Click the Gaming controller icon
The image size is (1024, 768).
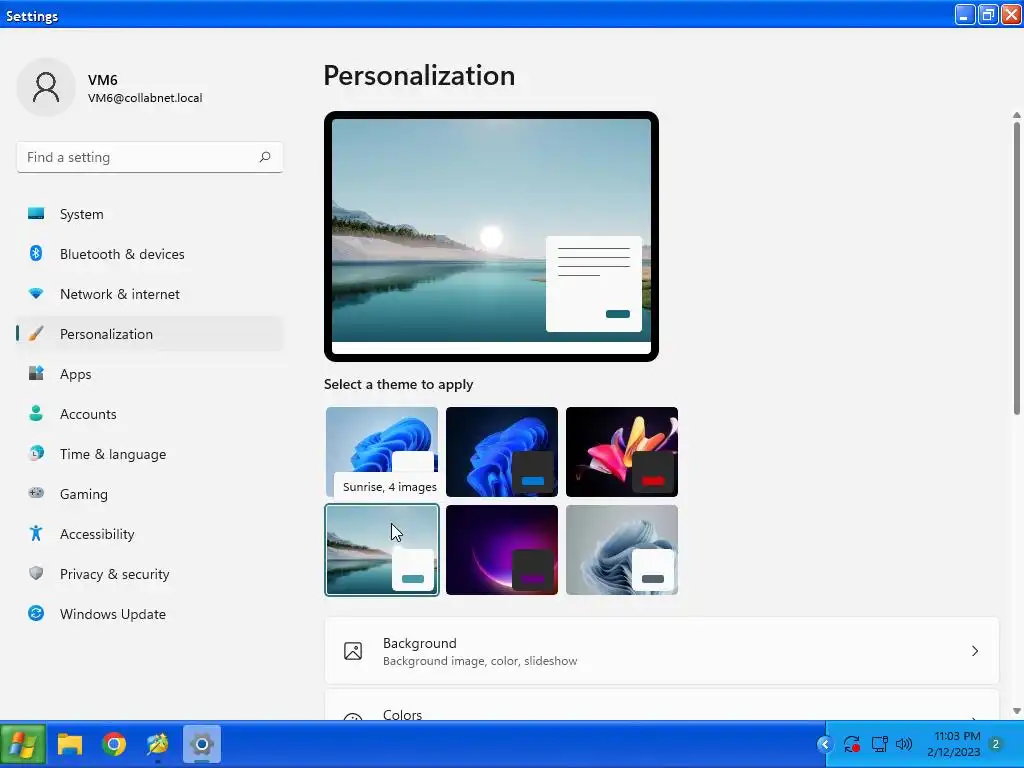pos(36,493)
